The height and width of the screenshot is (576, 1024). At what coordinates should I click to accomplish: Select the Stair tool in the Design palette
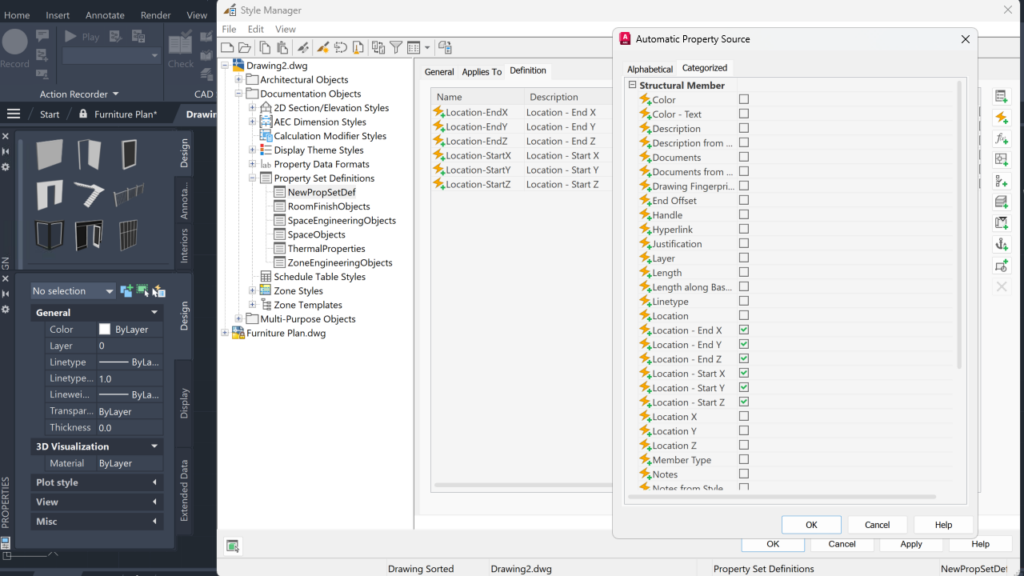click(89, 195)
